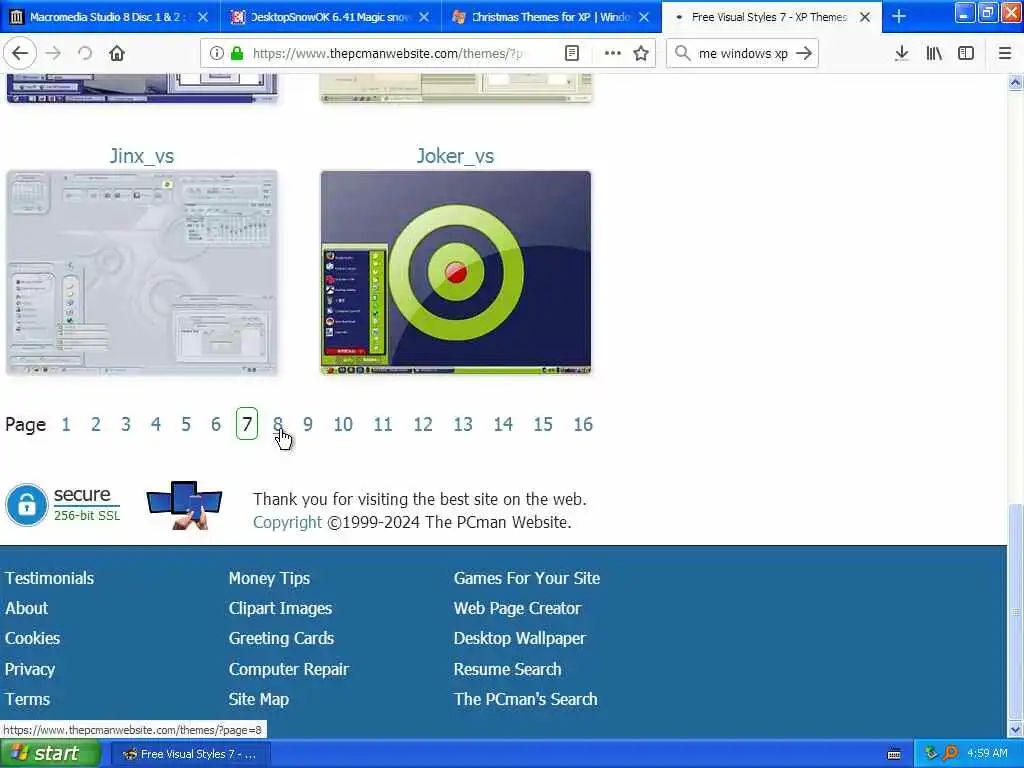Click the search magnifier icon

[682, 53]
